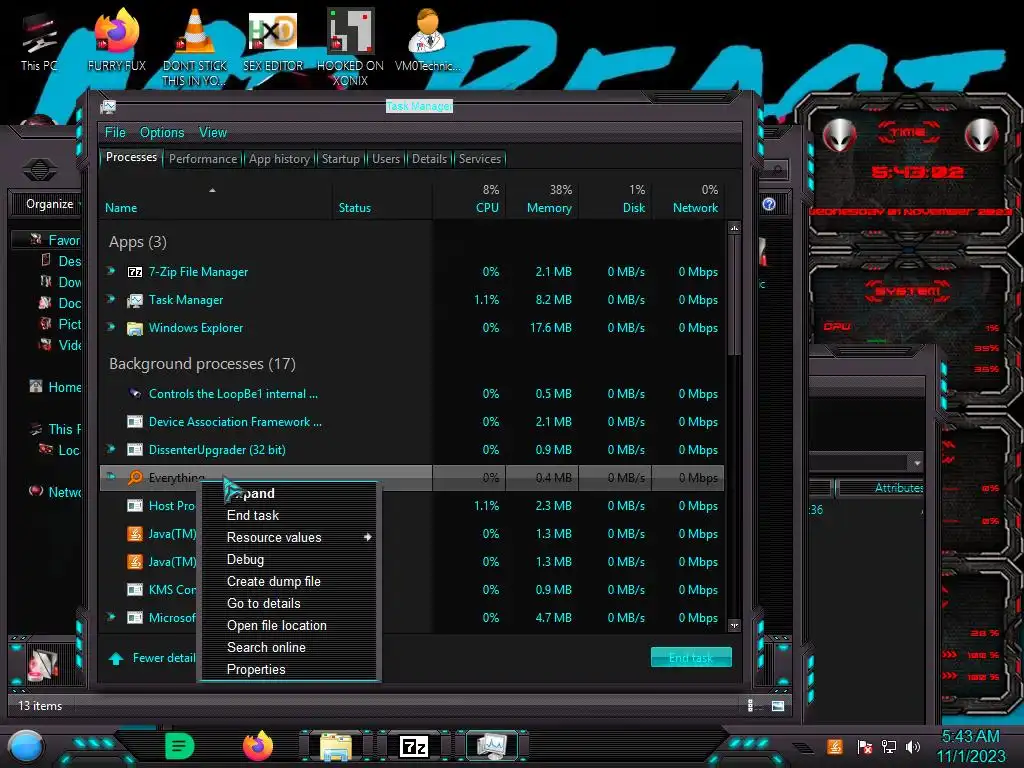Switch to the Users tab
This screenshot has width=1024, height=768.
(386, 159)
